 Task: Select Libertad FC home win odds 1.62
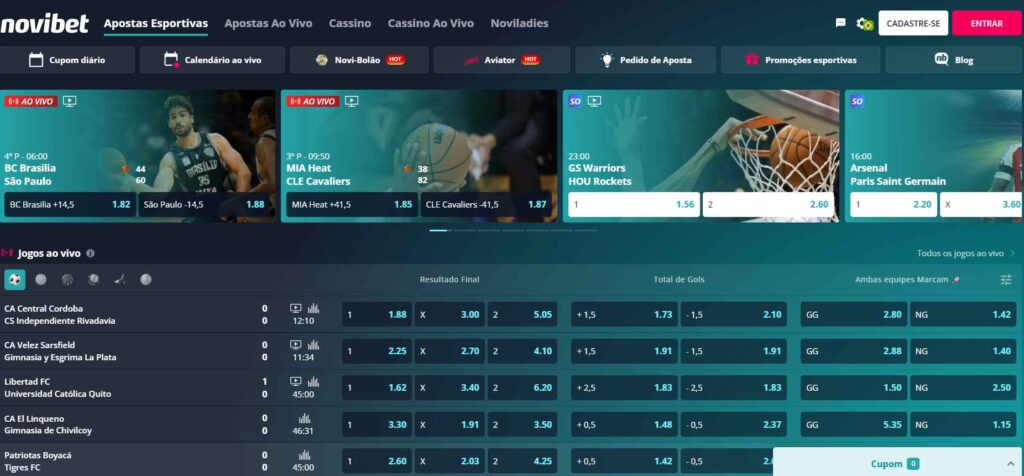coord(377,387)
